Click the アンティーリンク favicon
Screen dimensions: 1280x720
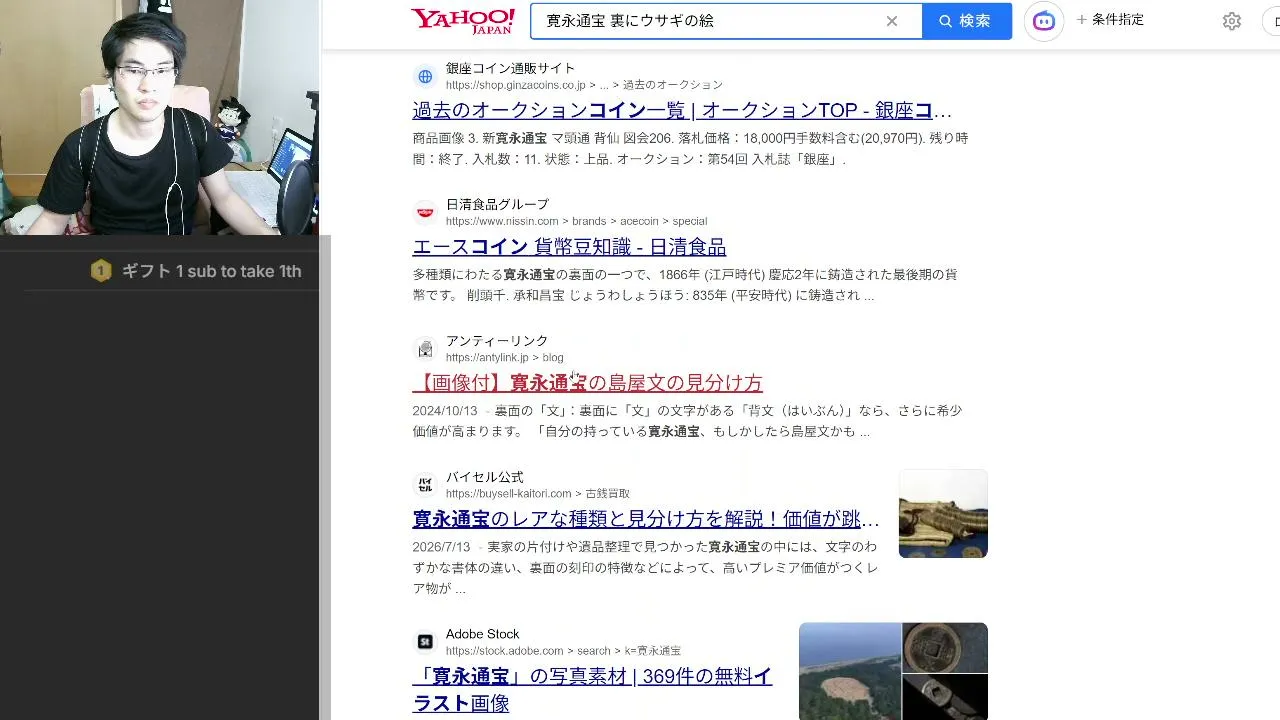coord(425,349)
